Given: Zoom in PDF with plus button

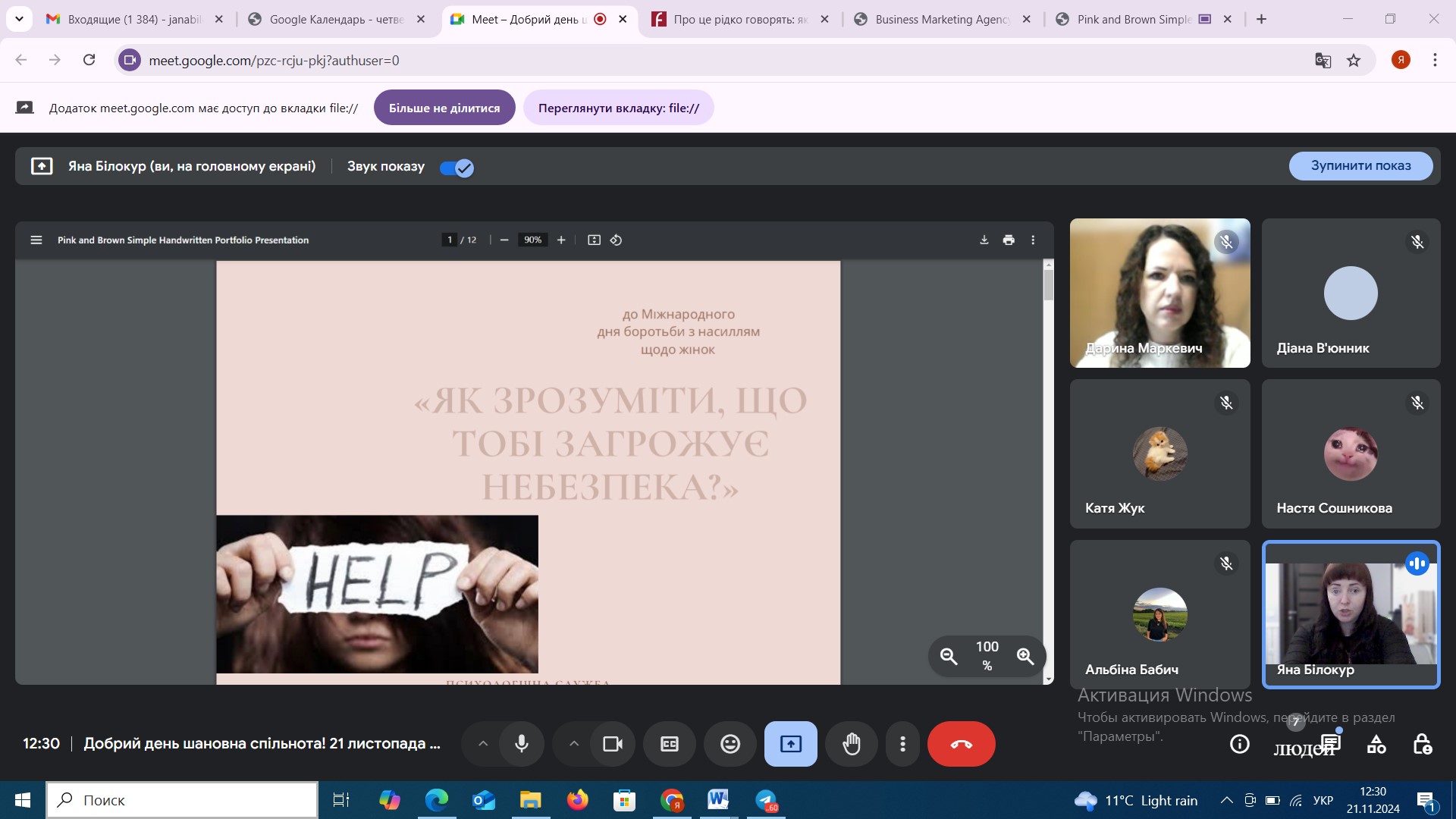Looking at the screenshot, I should point(561,240).
